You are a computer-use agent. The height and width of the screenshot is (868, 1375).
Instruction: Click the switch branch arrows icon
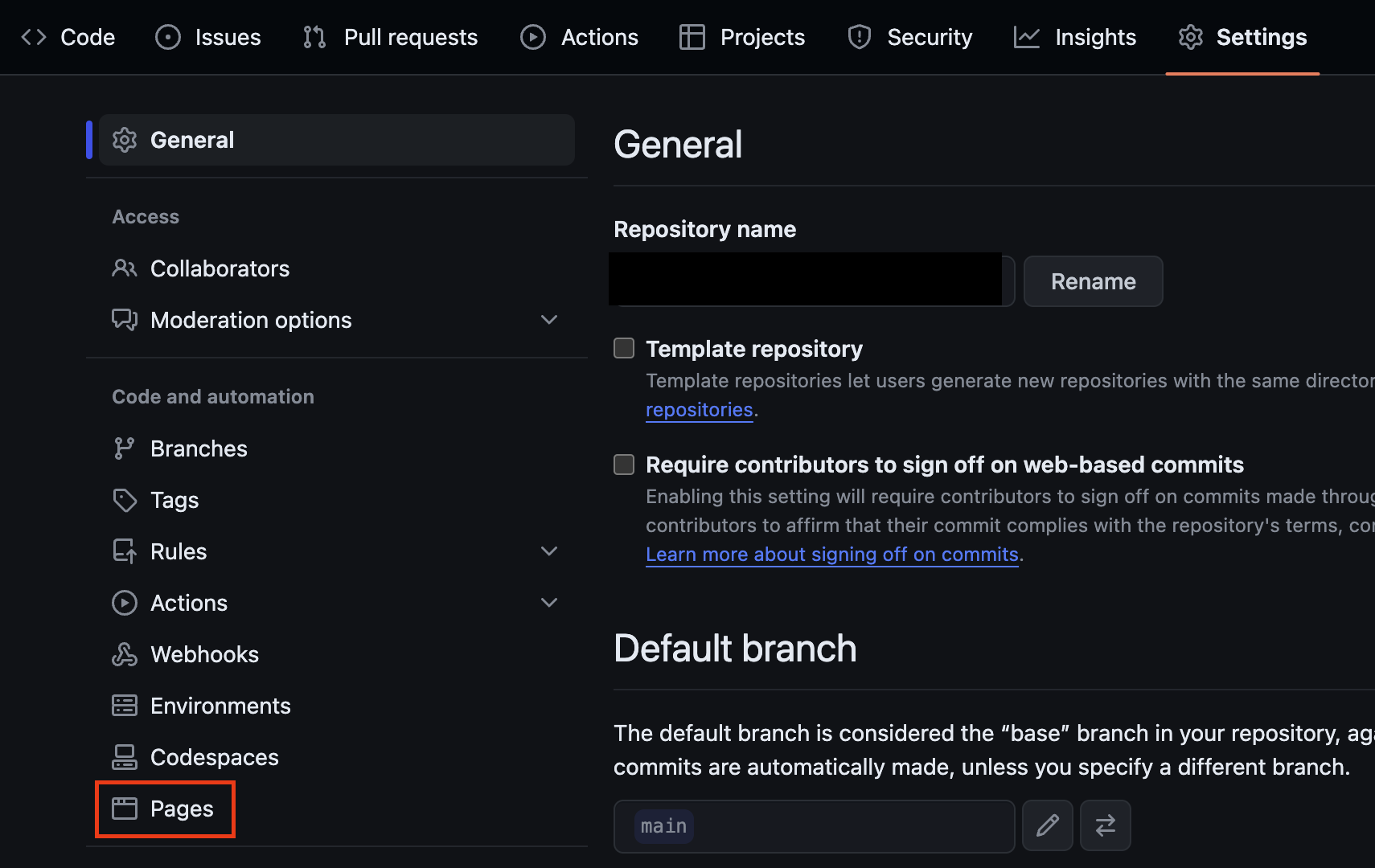tap(1105, 825)
